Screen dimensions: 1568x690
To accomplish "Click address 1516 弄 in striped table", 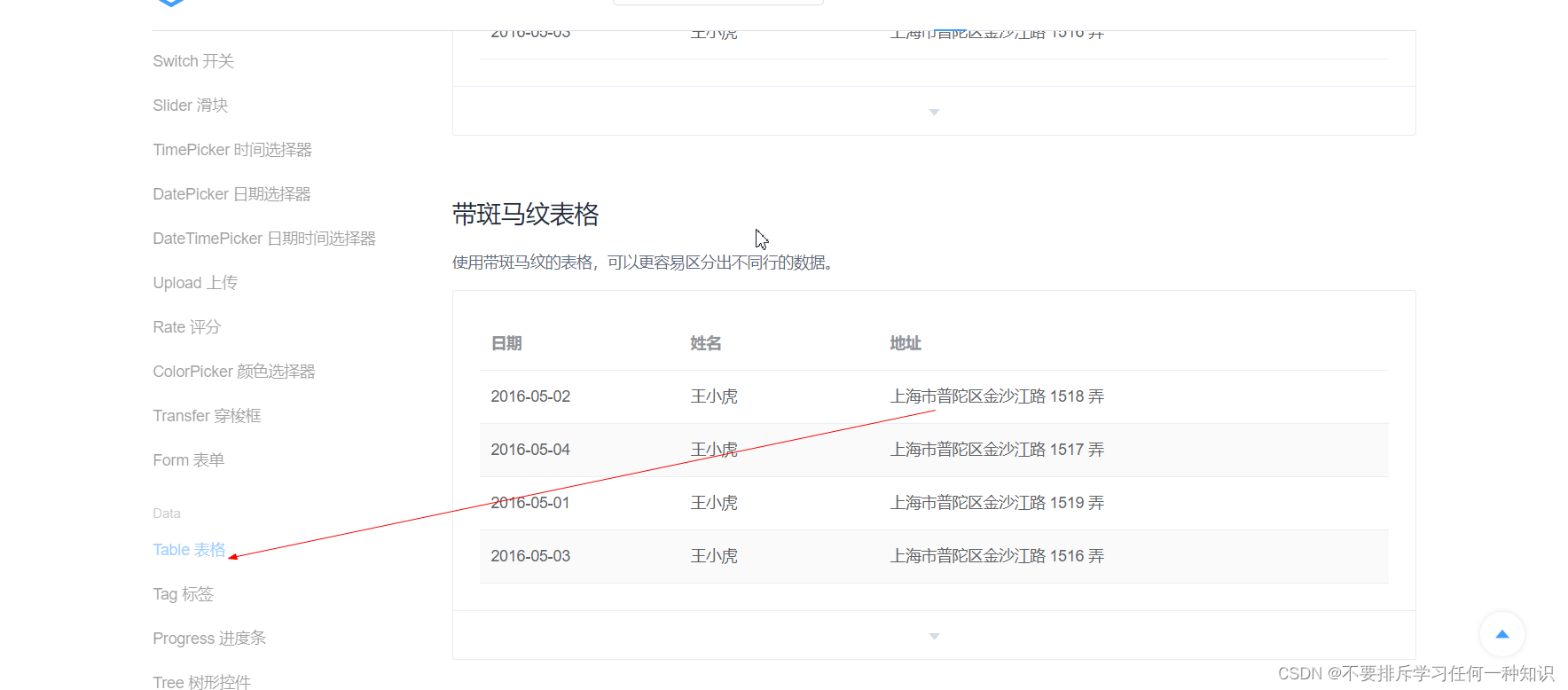I will (997, 556).
